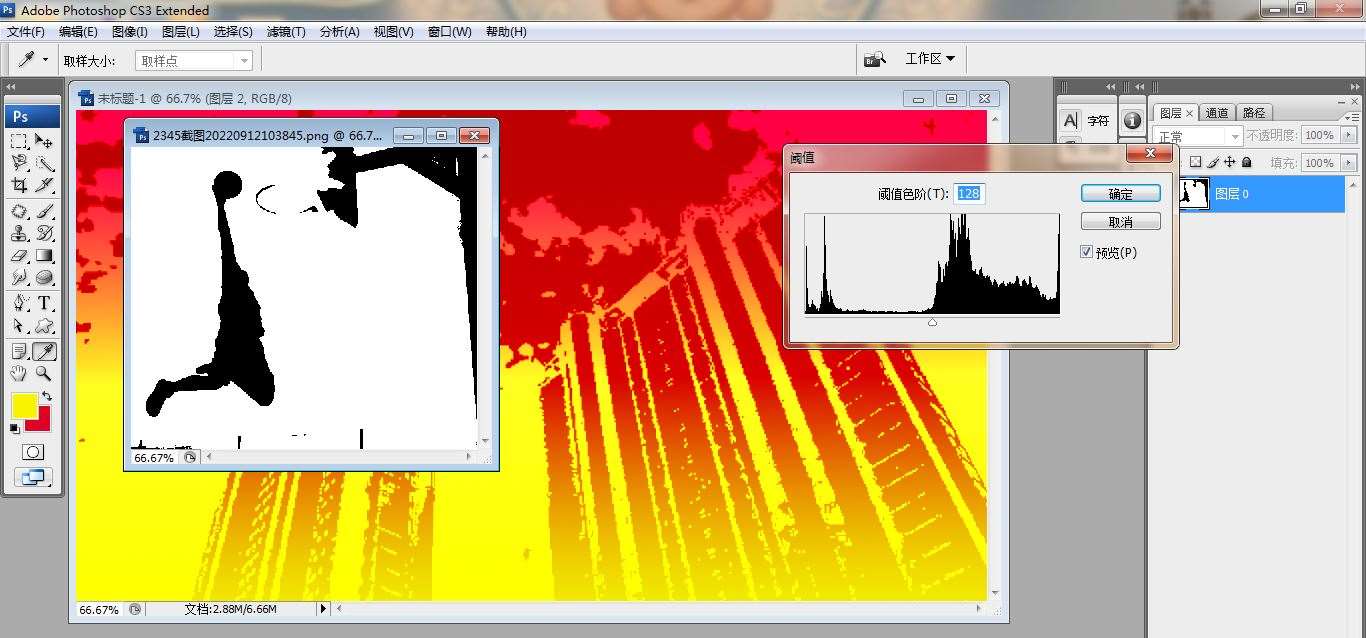Edit the 阈值色阶 level input field
1366x638 pixels.
point(969,193)
